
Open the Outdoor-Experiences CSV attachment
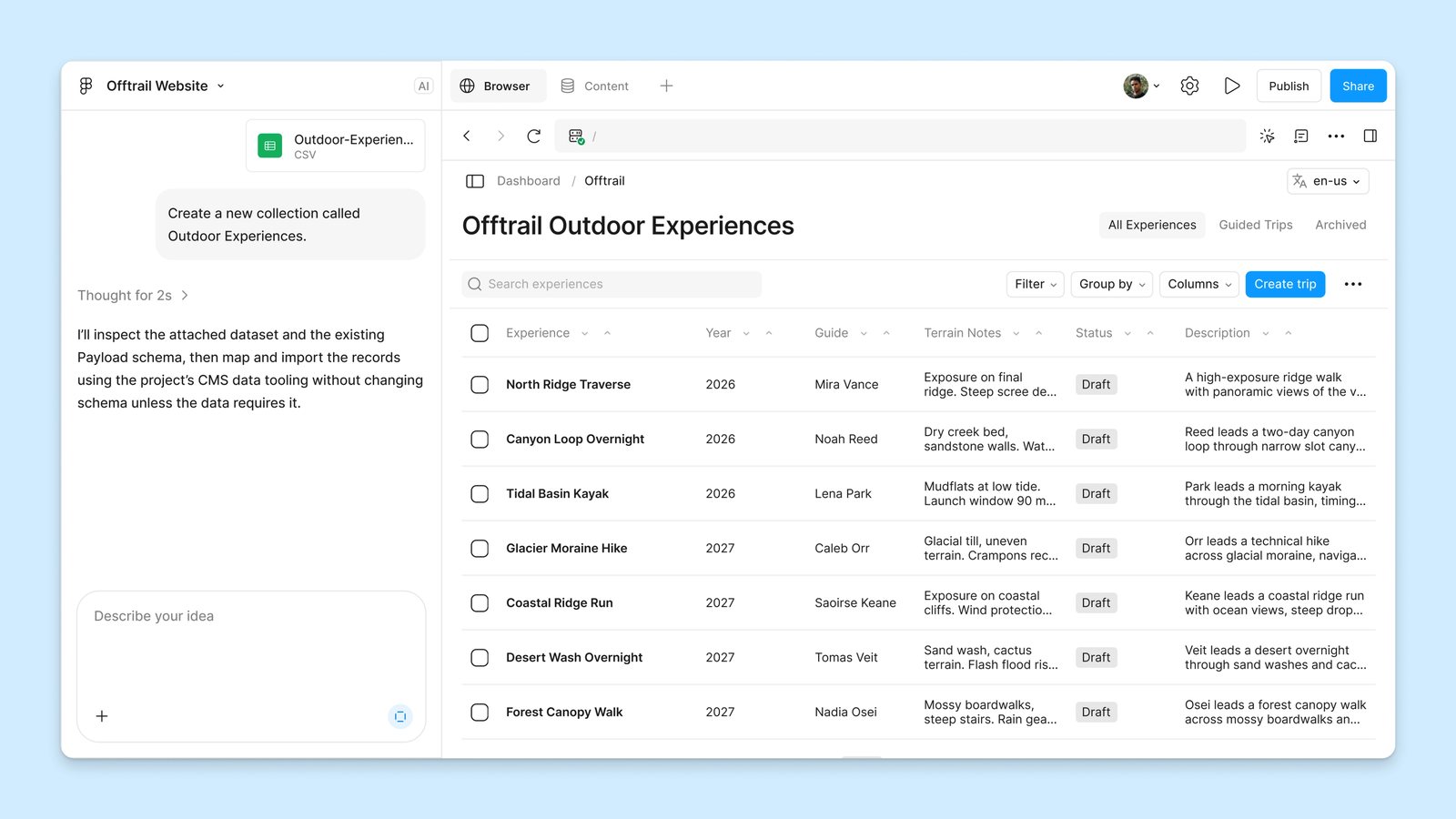(336, 146)
